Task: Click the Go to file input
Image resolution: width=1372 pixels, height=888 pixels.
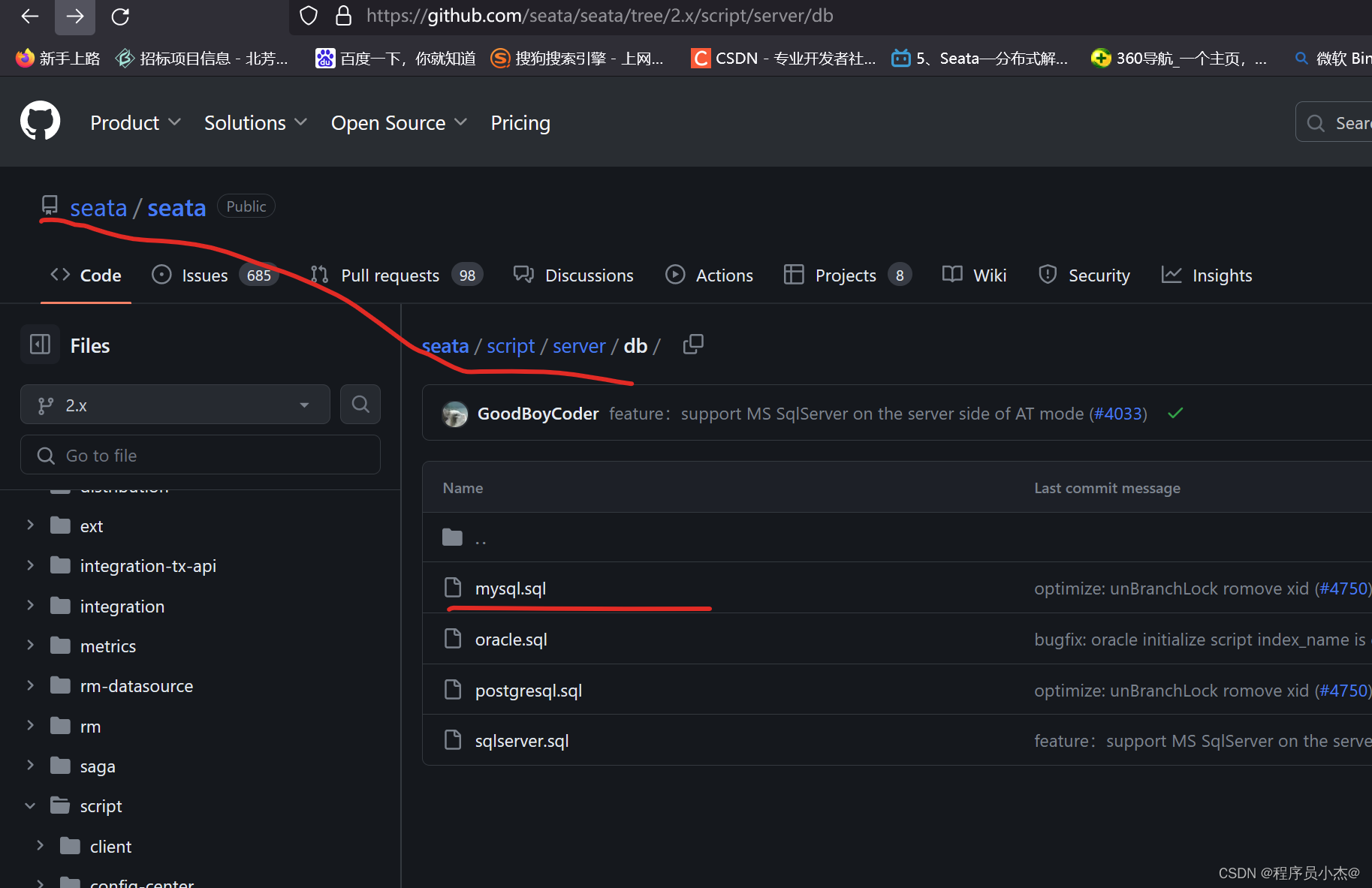Action: tap(201, 455)
